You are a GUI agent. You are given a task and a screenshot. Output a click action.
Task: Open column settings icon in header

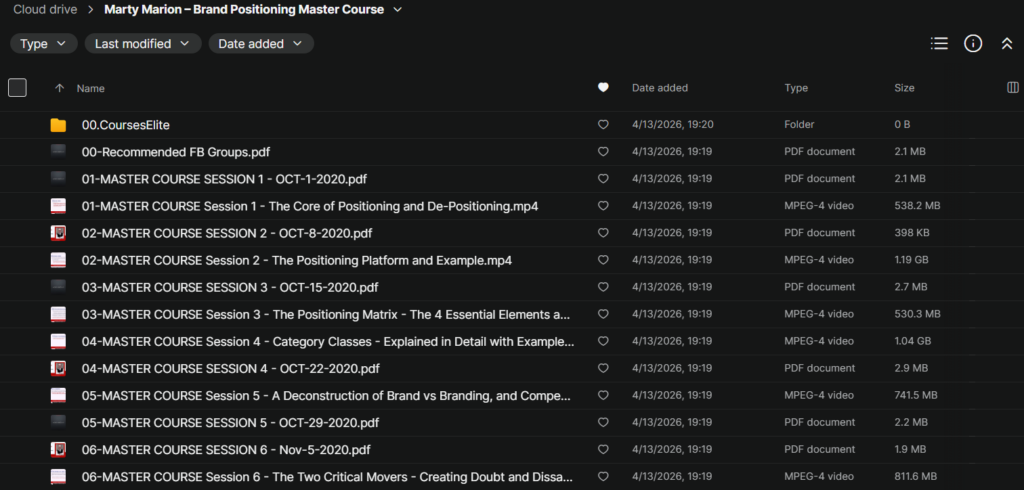point(1012,88)
